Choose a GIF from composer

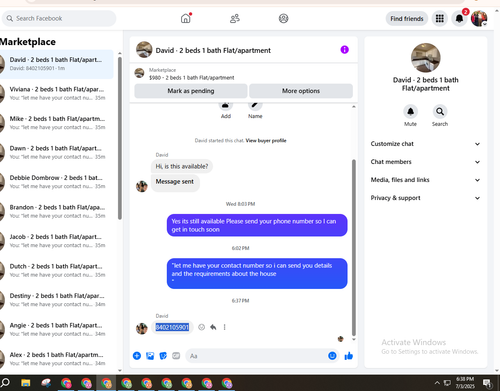[176, 356]
